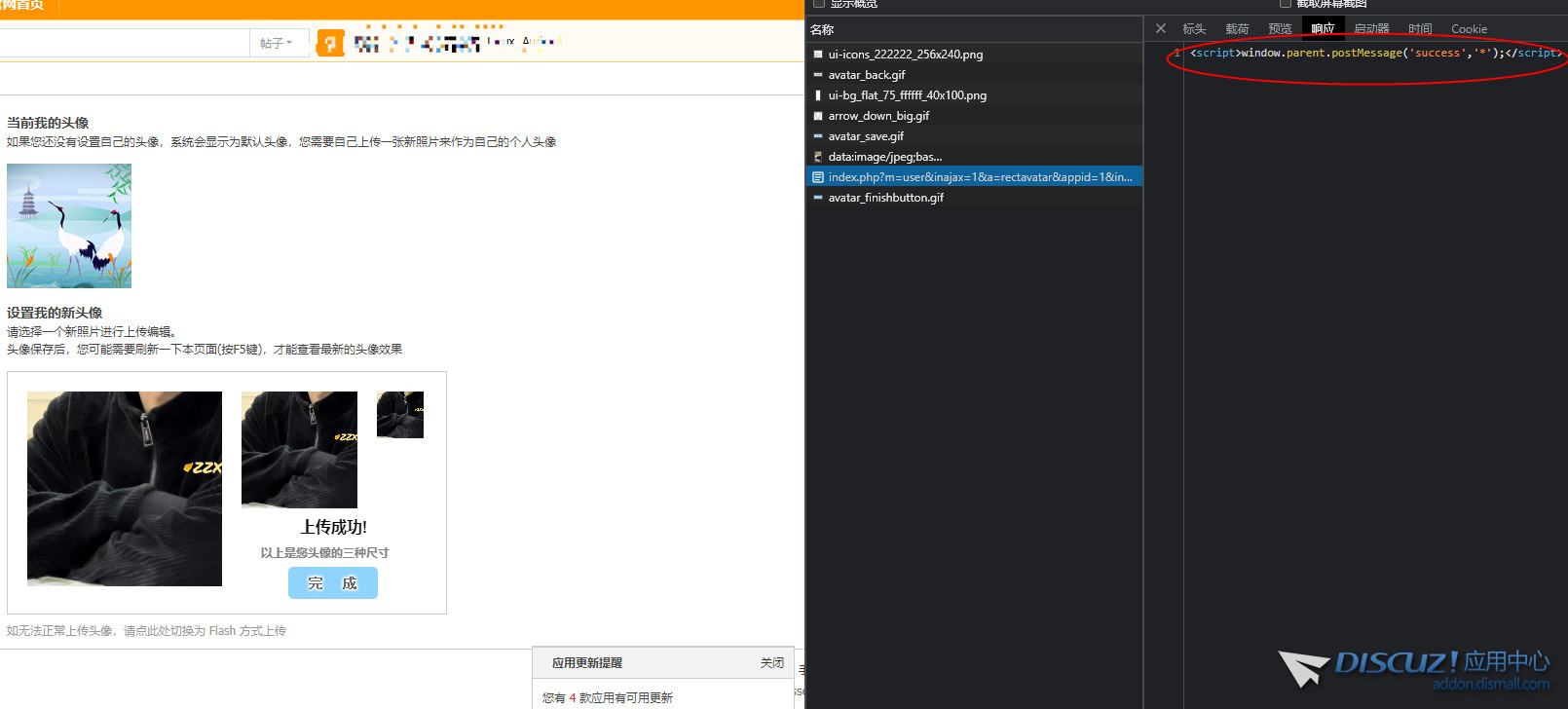Click 关闭 on the app update notice
Viewport: 1568px width, 709px height.
772,663
